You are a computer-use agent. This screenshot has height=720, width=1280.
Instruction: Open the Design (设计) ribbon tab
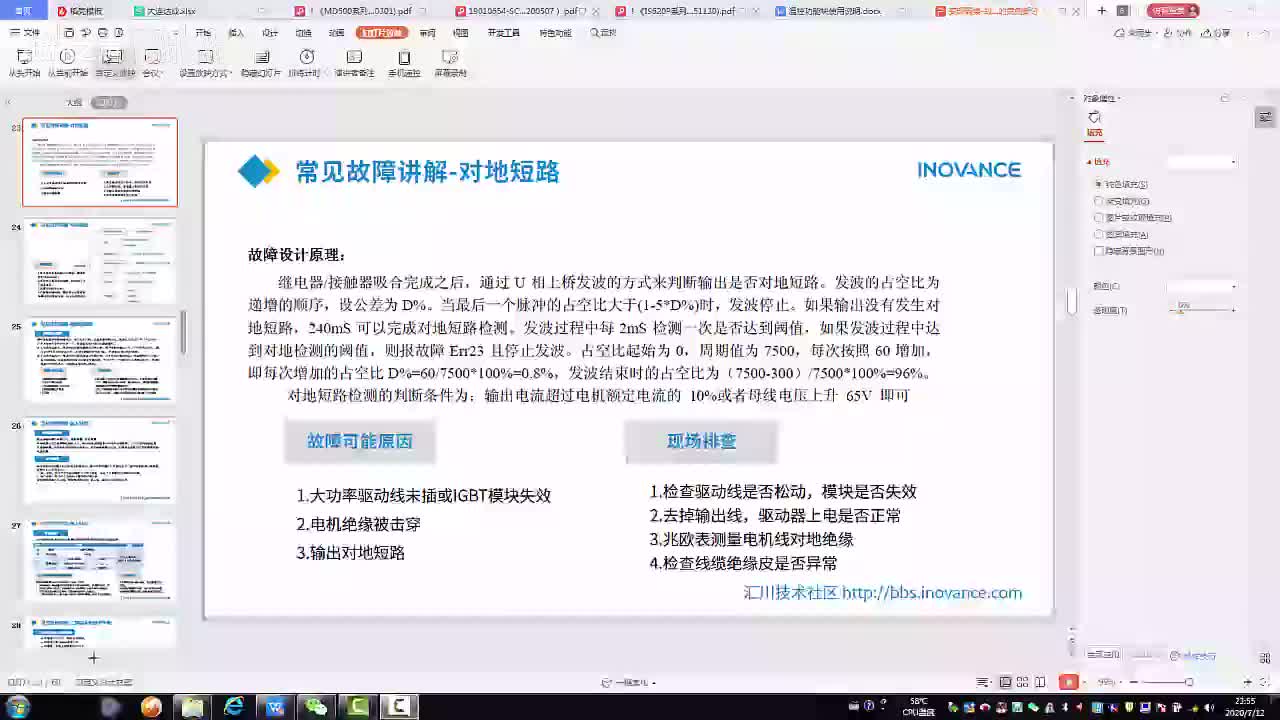[x=270, y=33]
